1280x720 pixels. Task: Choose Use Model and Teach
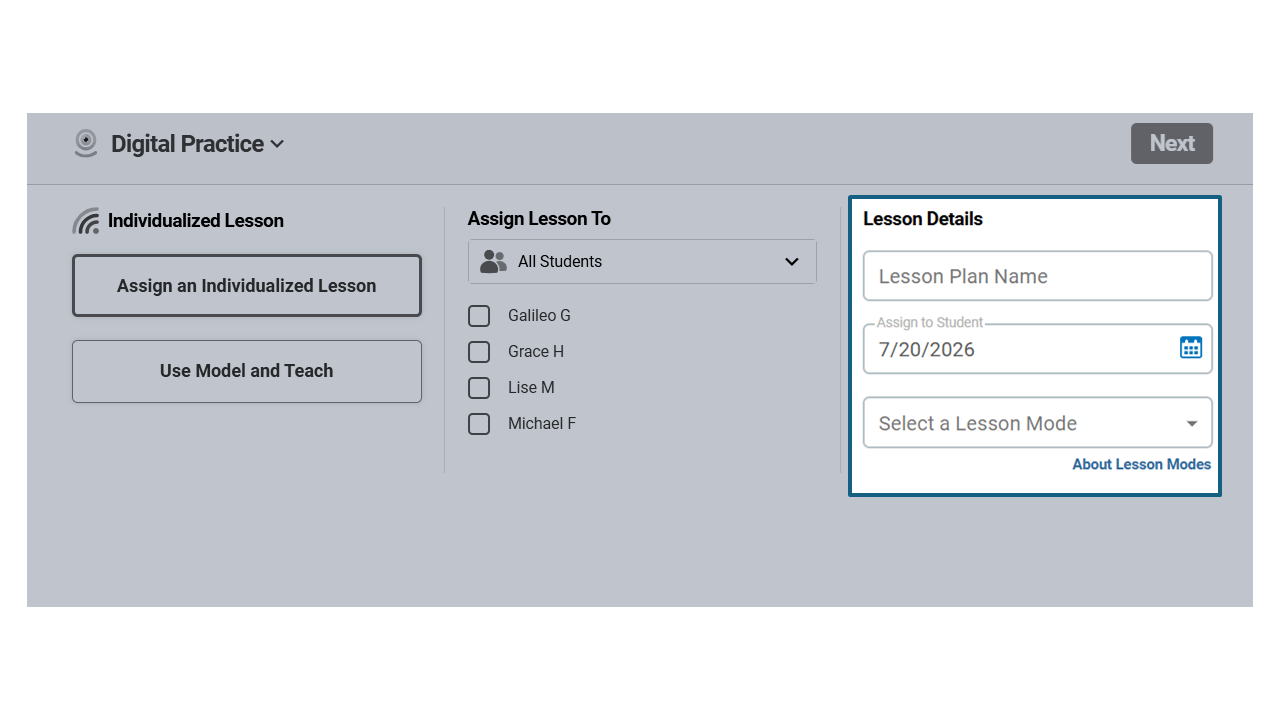pos(247,371)
